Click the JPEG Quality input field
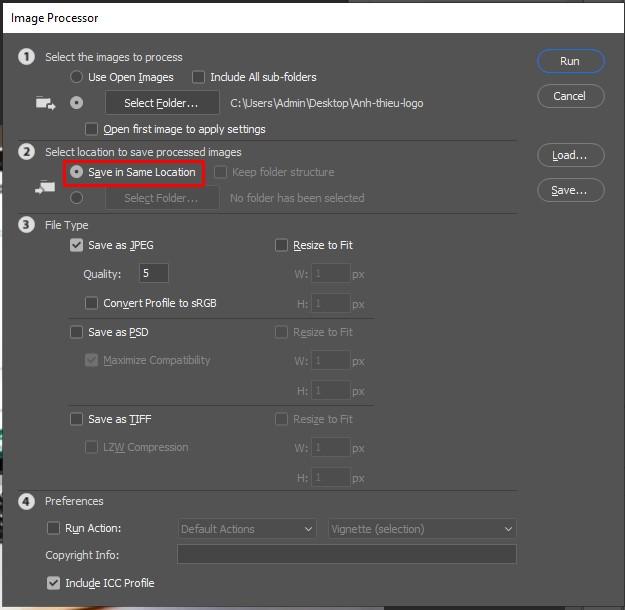The width and height of the screenshot is (625, 610). coord(154,273)
